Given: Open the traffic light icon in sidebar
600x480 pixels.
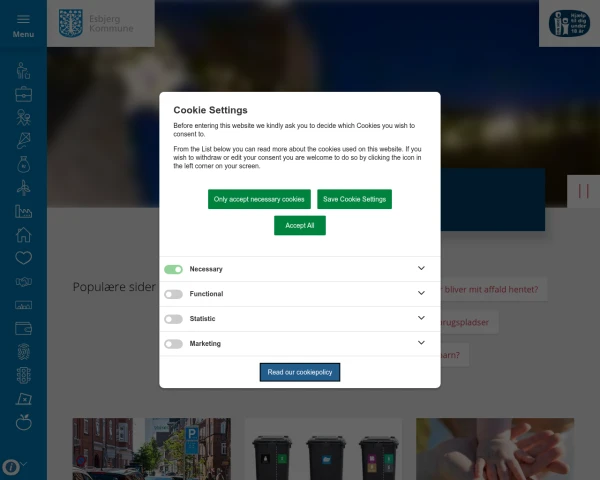Looking at the screenshot, I should click(23, 376).
